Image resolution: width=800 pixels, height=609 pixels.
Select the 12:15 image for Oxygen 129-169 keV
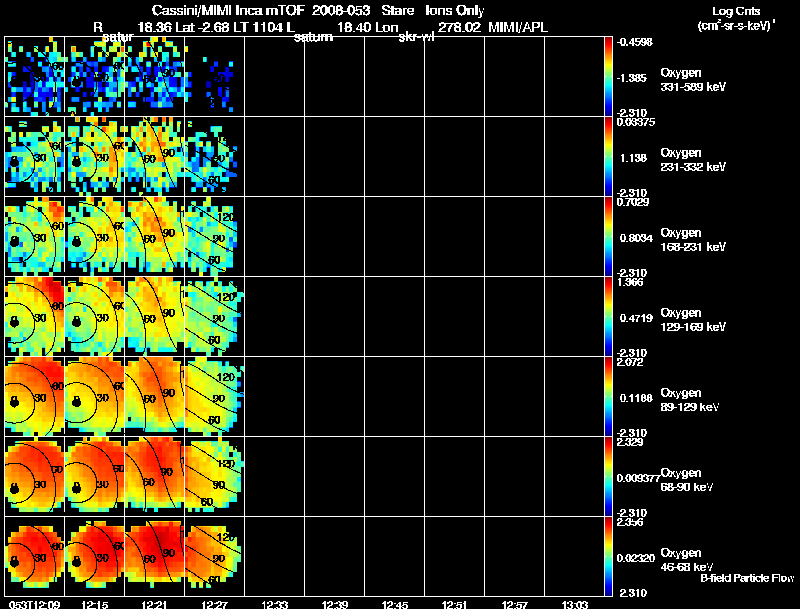coord(94,316)
